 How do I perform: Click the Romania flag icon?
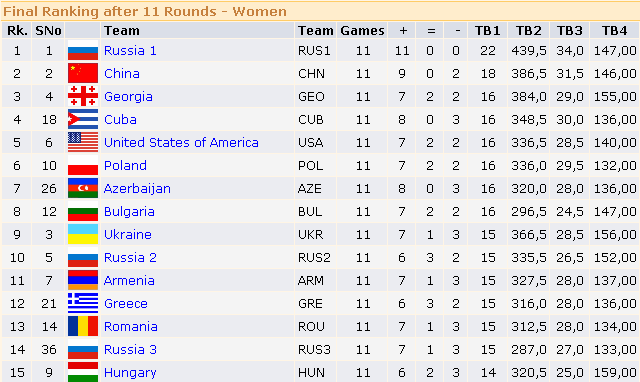pos(83,326)
